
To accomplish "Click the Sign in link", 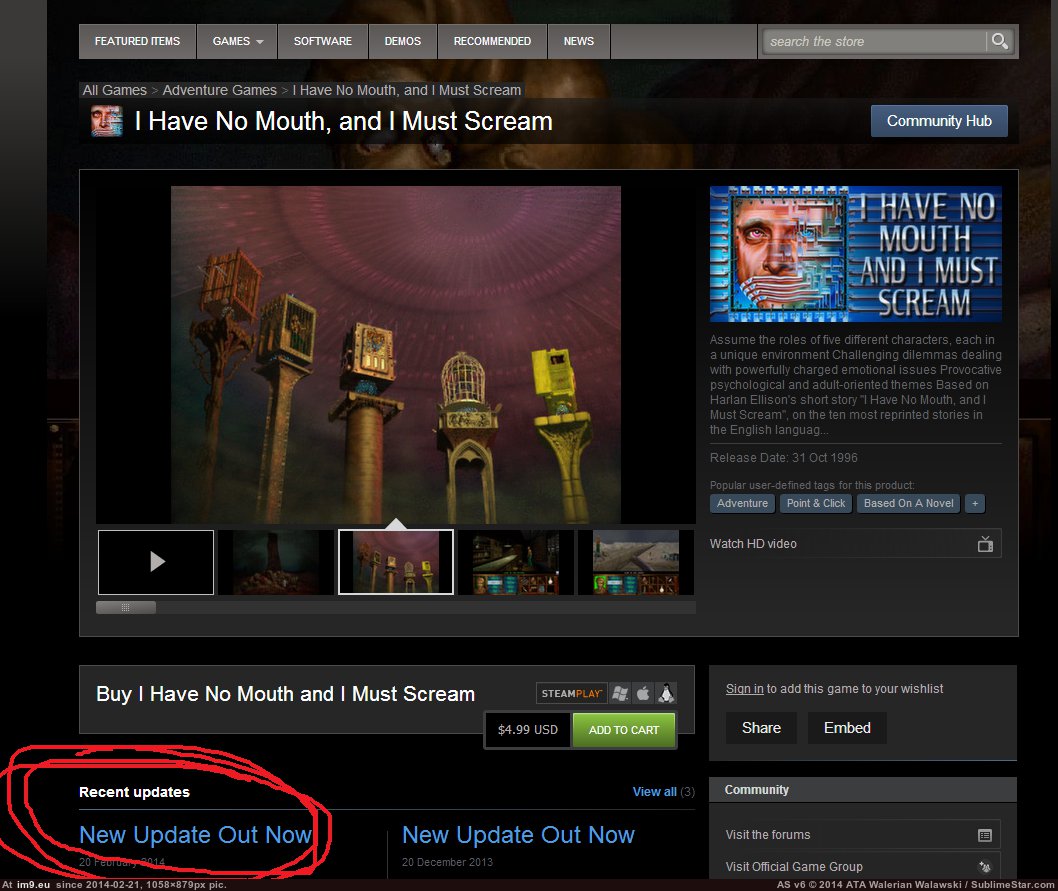I will click(744, 688).
